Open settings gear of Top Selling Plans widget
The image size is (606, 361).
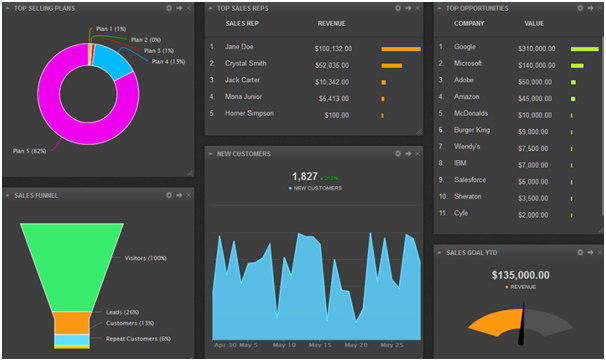(169, 8)
